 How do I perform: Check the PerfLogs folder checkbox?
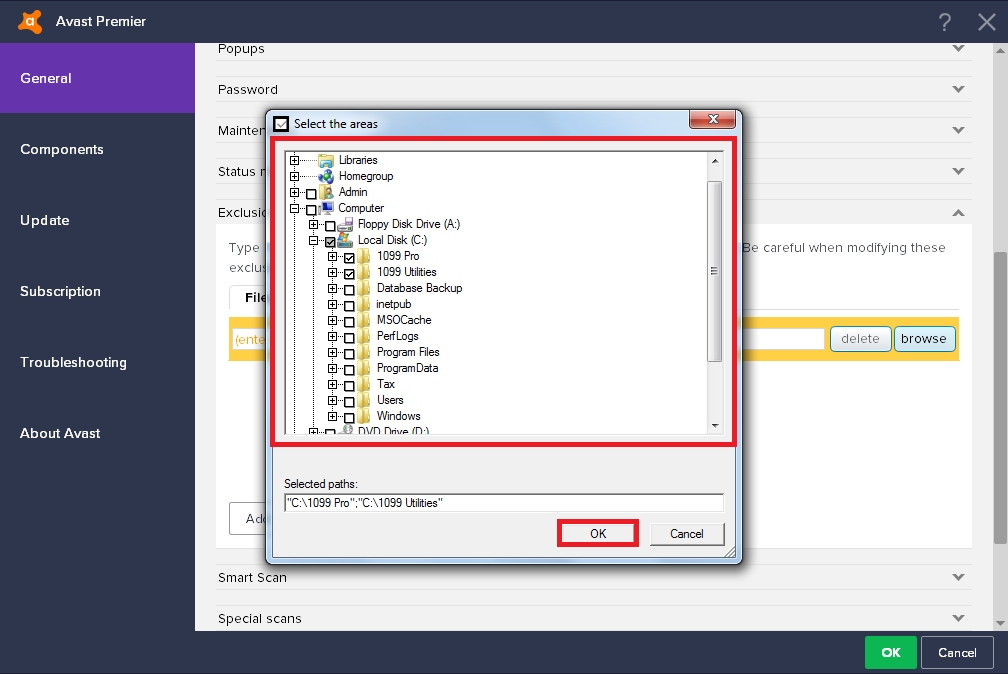(x=349, y=338)
